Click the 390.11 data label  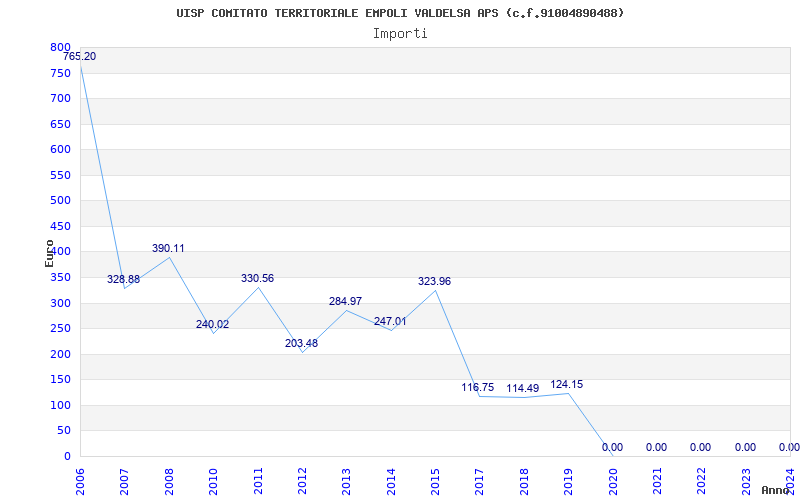coord(168,248)
